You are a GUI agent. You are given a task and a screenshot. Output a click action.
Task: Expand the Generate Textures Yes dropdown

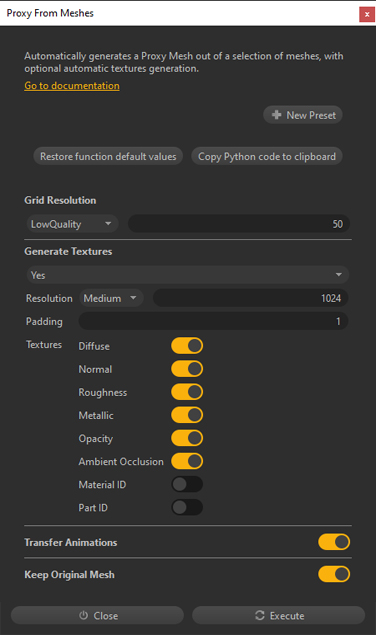188,275
